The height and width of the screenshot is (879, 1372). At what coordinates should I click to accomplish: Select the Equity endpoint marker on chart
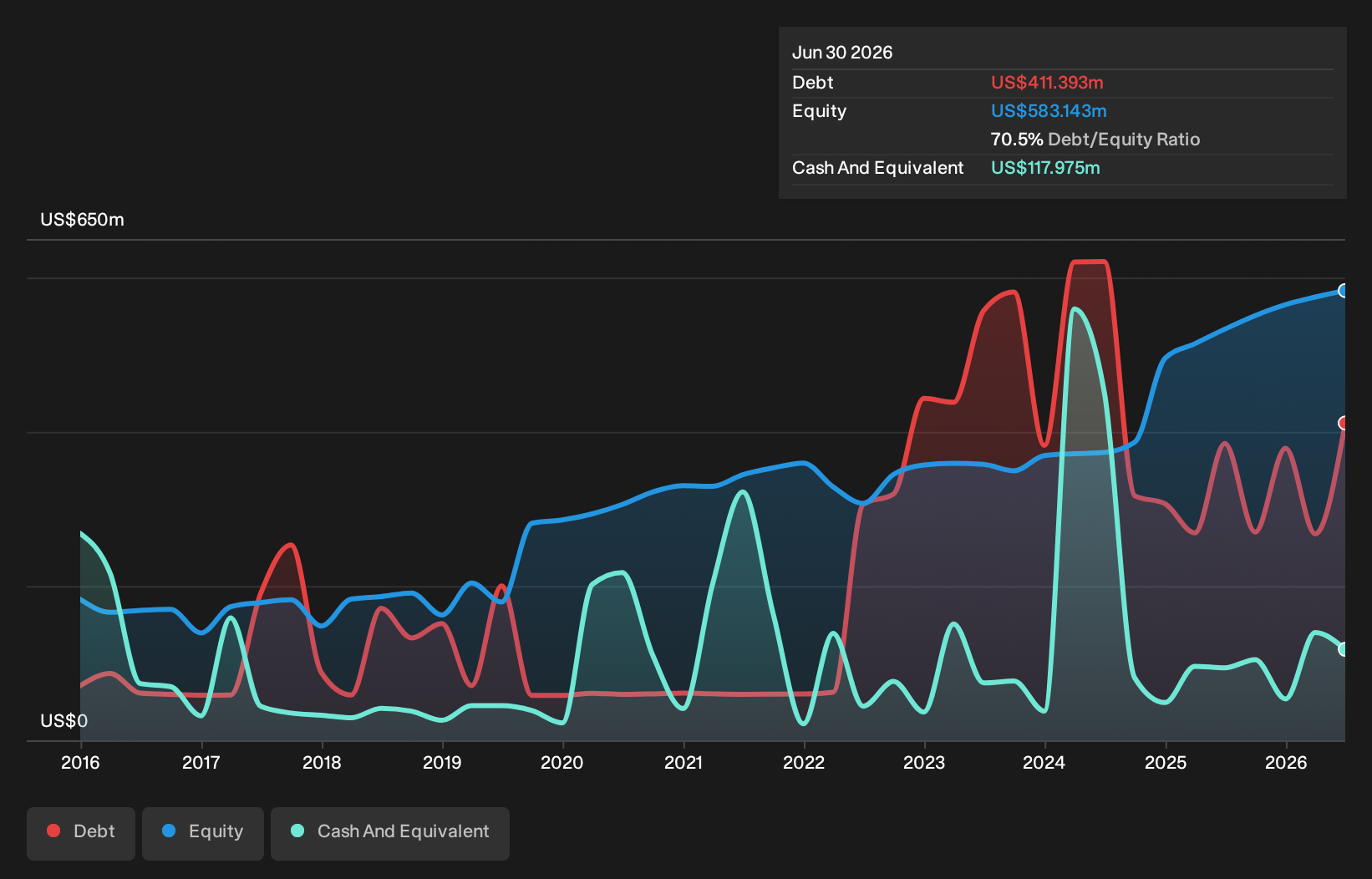point(1344,291)
